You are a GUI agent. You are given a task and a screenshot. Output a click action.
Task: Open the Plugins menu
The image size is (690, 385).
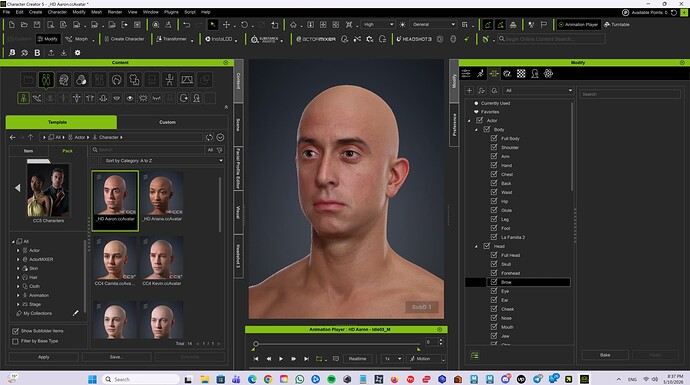pyautogui.click(x=171, y=12)
